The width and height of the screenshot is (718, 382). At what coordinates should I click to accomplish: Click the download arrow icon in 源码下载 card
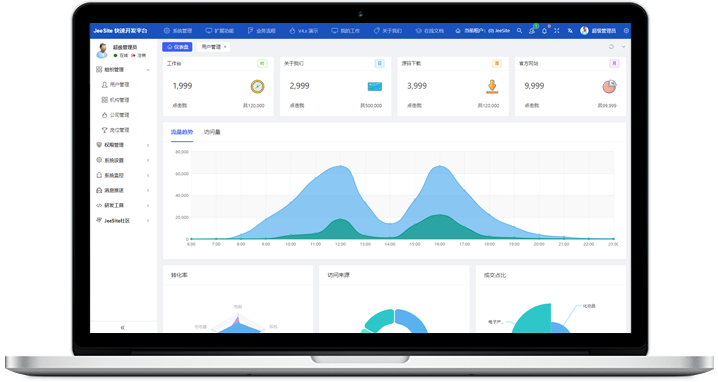point(492,86)
